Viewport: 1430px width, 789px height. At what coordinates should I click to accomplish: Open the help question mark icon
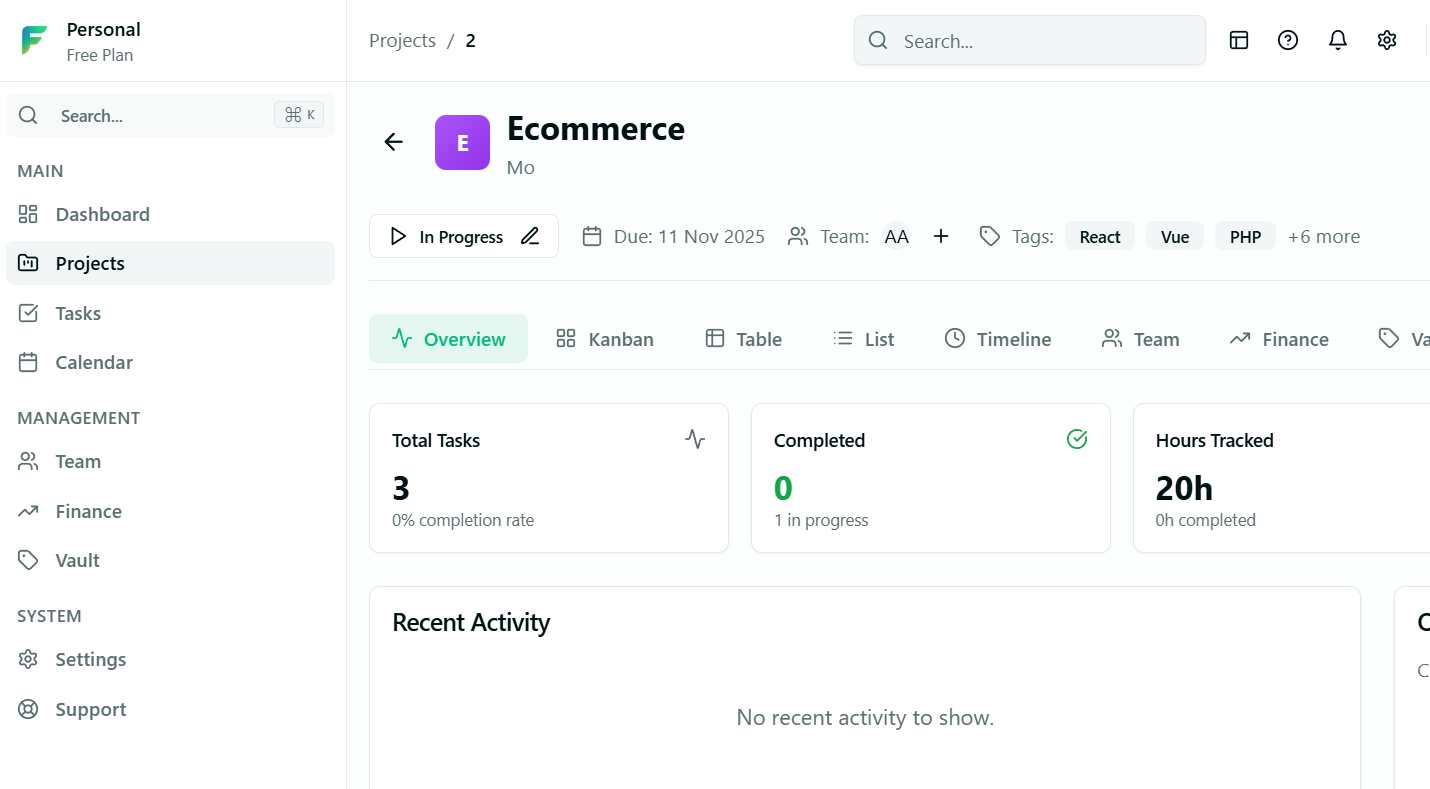coord(1288,40)
